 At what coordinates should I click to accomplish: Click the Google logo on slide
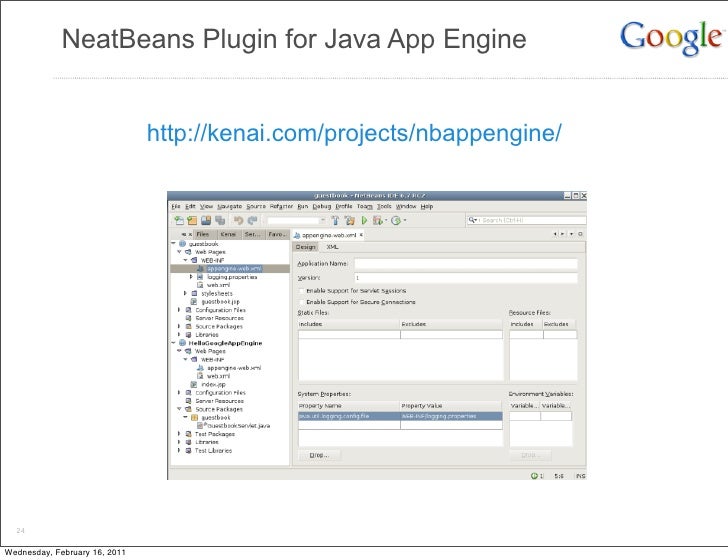(671, 37)
